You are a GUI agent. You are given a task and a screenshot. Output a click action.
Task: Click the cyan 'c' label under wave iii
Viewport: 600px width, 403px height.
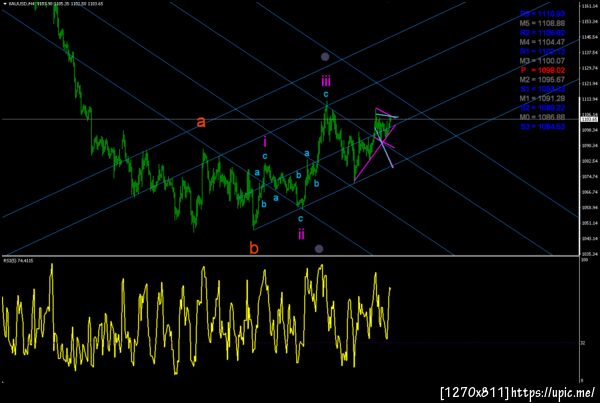click(x=326, y=94)
